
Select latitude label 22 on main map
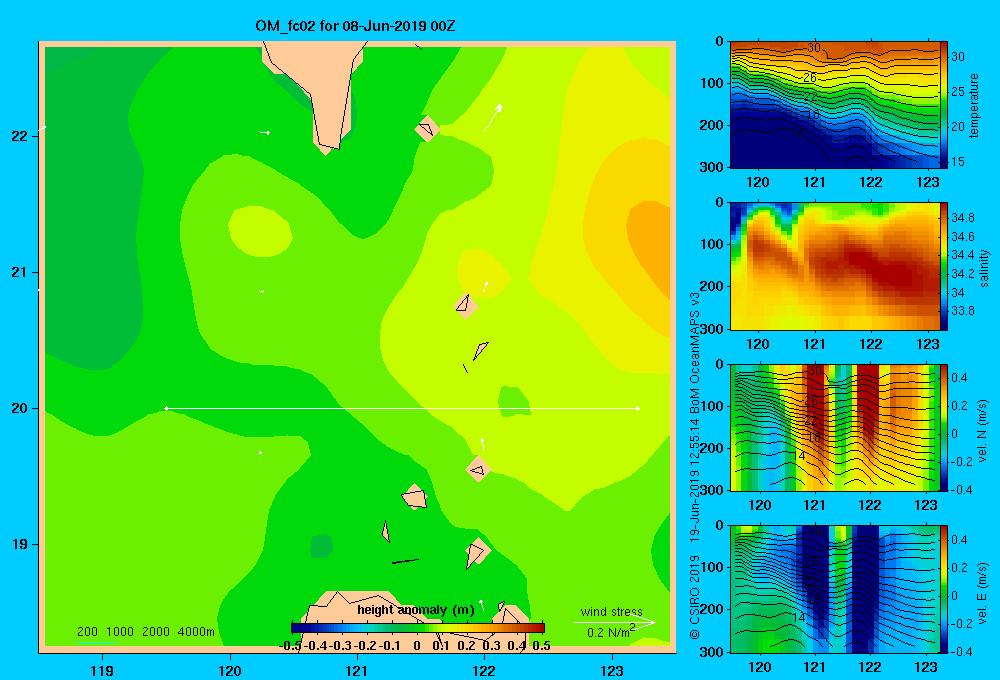19,136
